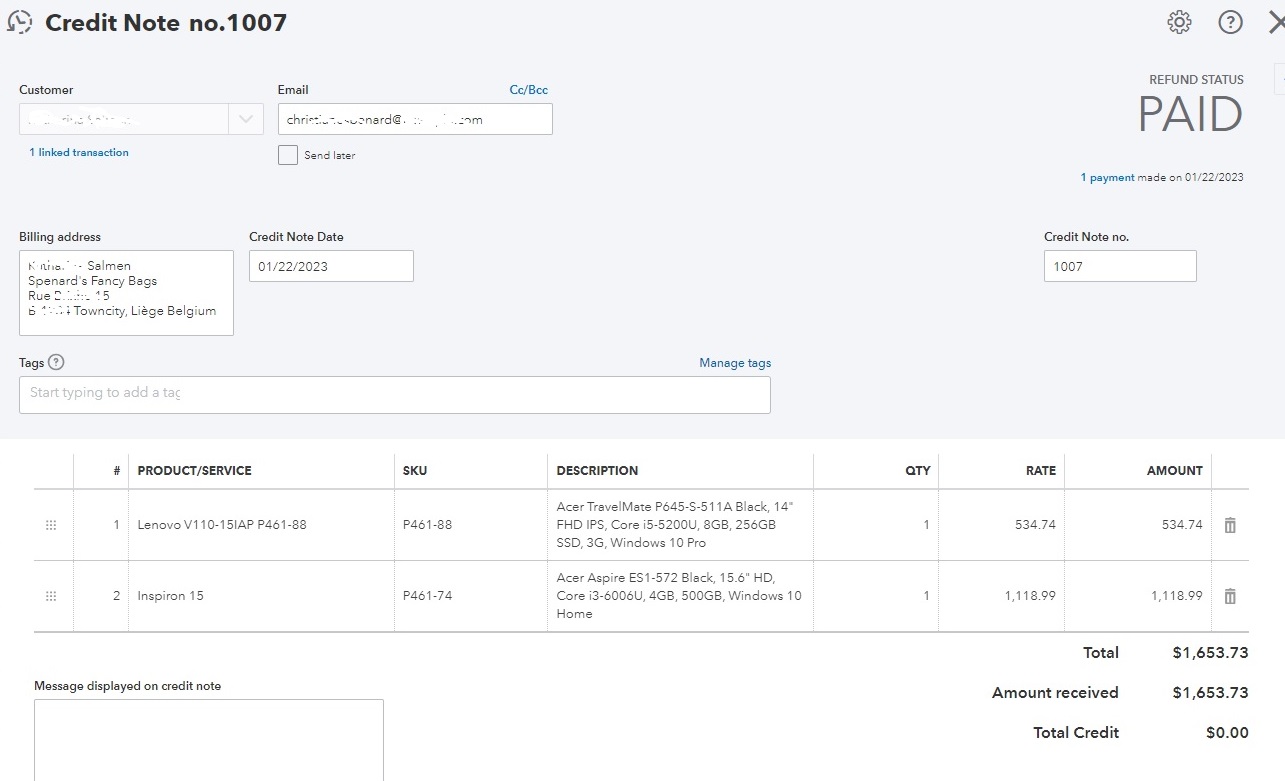Viewport: 1285px width, 781px height.
Task: Click the help question mark icon
Action: 1230,22
